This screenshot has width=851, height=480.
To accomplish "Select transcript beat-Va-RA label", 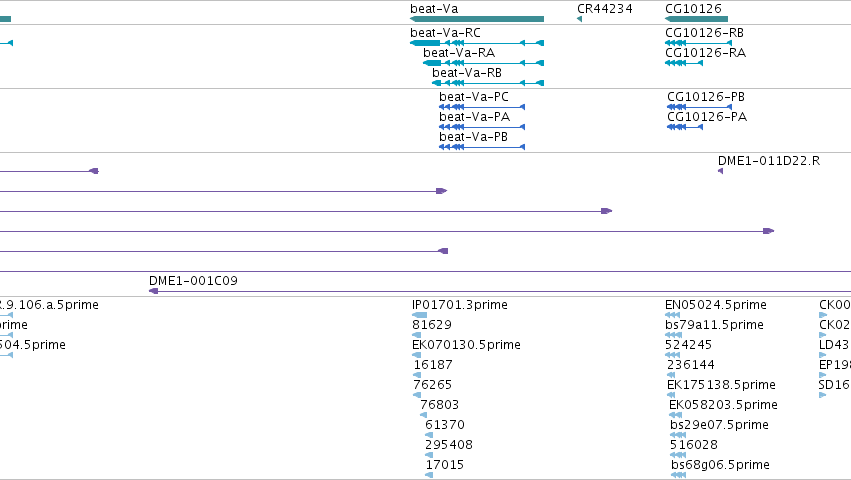I will click(x=459, y=53).
